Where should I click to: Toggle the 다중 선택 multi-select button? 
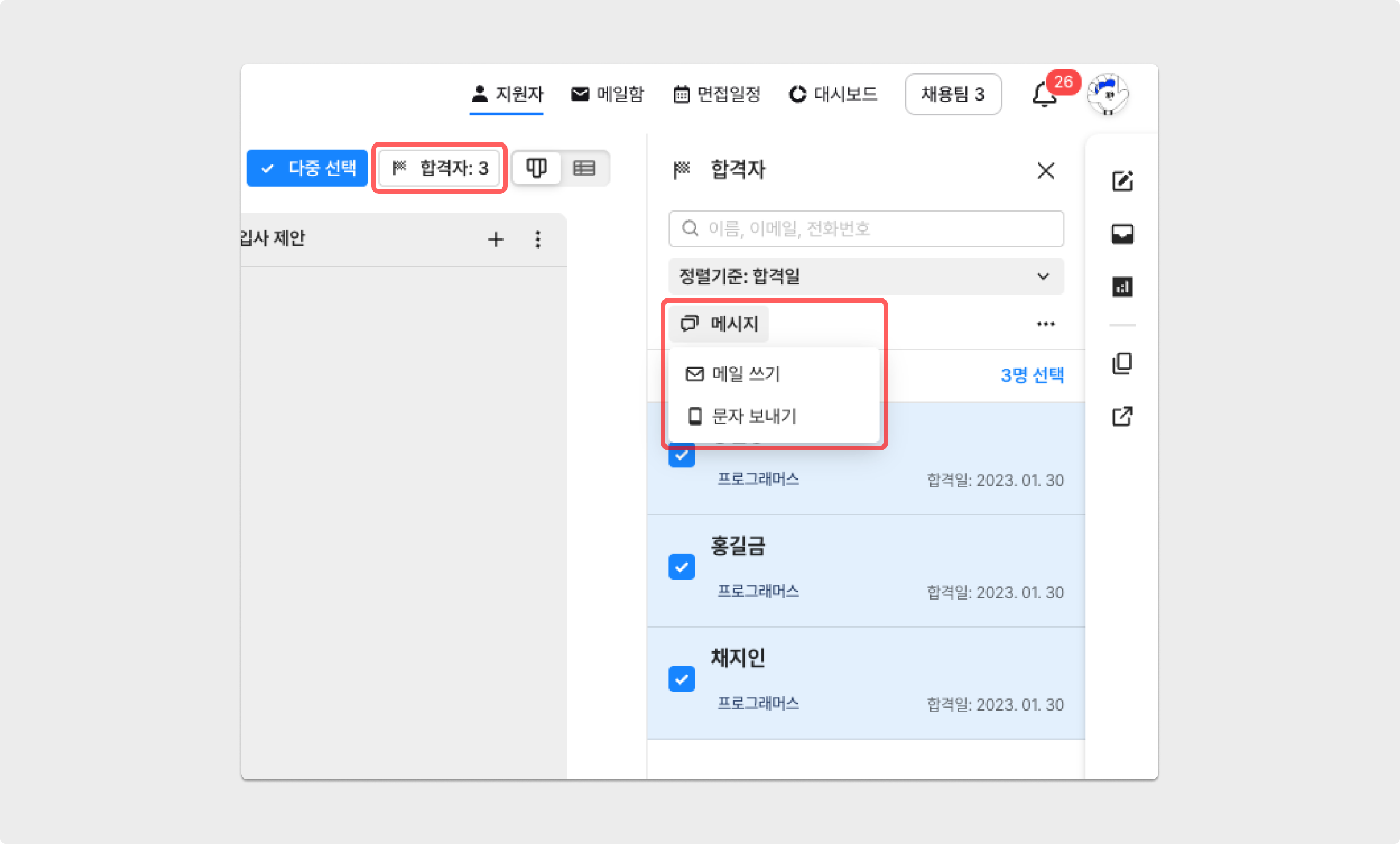(307, 168)
